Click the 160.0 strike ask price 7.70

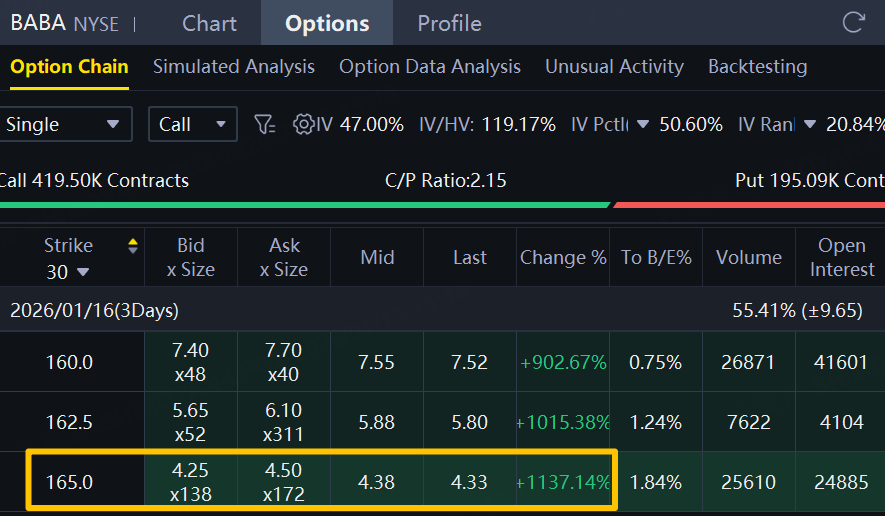tap(285, 350)
